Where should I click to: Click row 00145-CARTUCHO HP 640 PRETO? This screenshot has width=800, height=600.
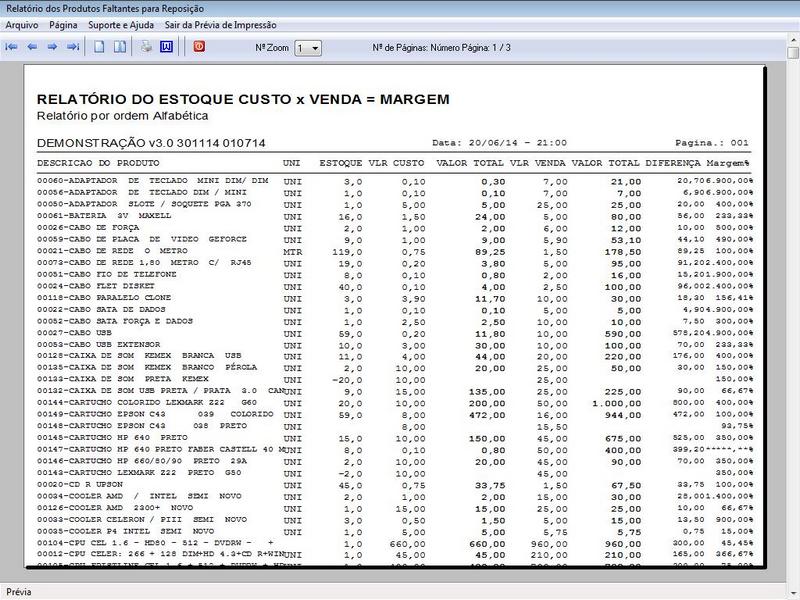(x=394, y=438)
